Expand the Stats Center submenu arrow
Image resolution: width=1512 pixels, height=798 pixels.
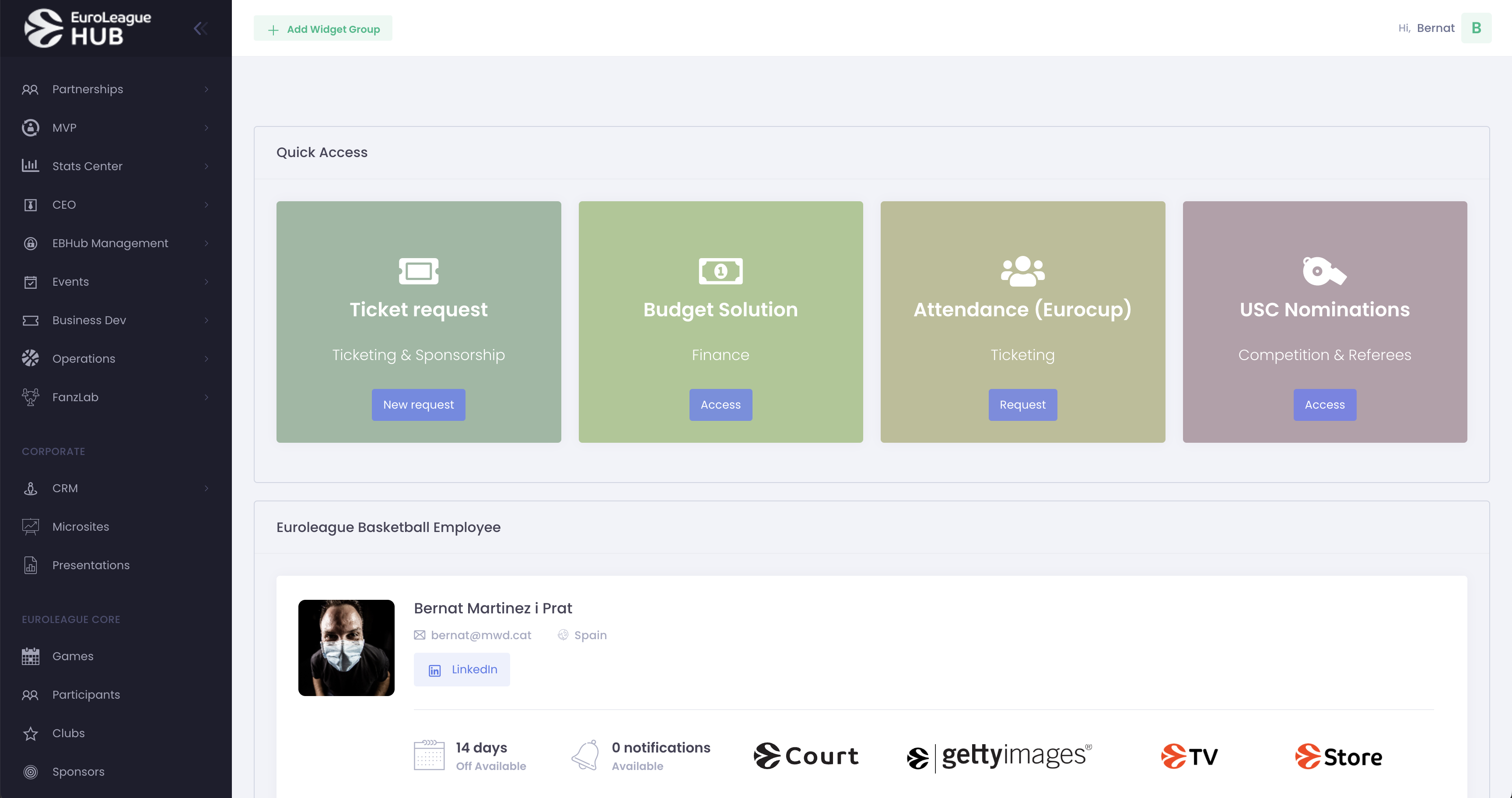pyautogui.click(x=206, y=166)
